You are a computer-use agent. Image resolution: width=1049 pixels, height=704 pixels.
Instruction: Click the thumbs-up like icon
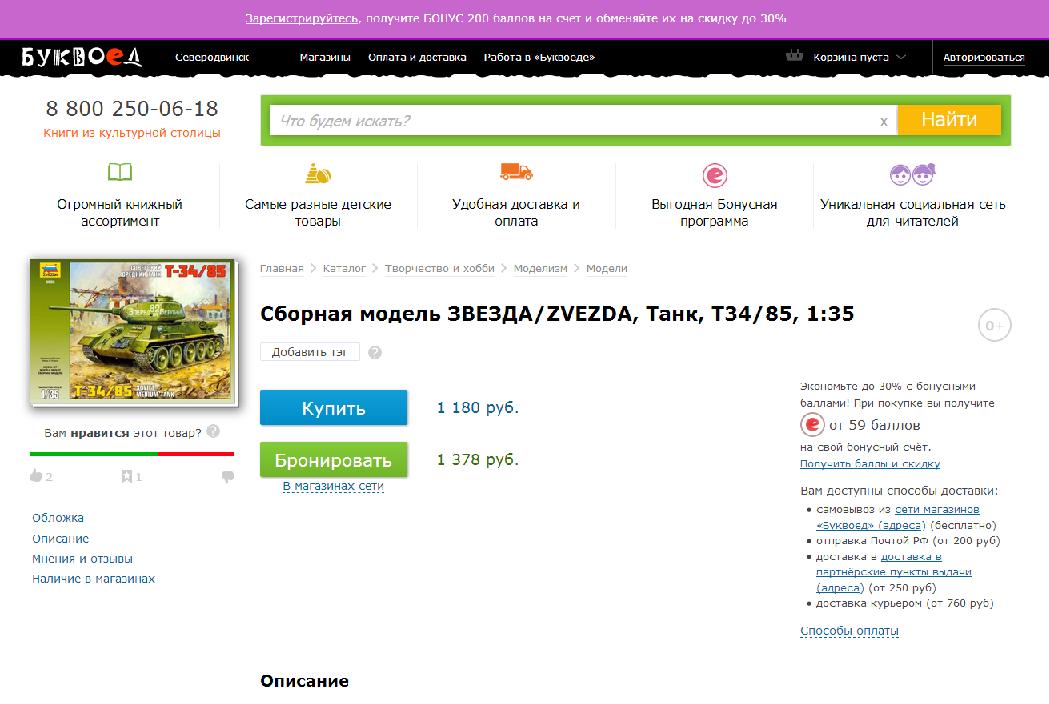click(36, 477)
